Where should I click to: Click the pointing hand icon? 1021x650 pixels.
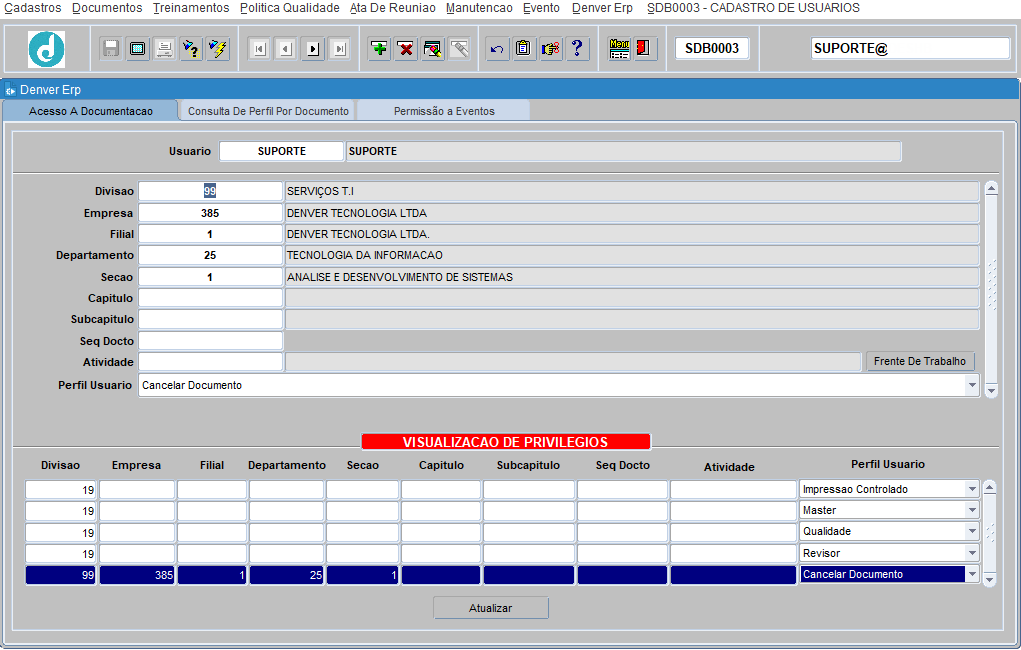tap(550, 49)
